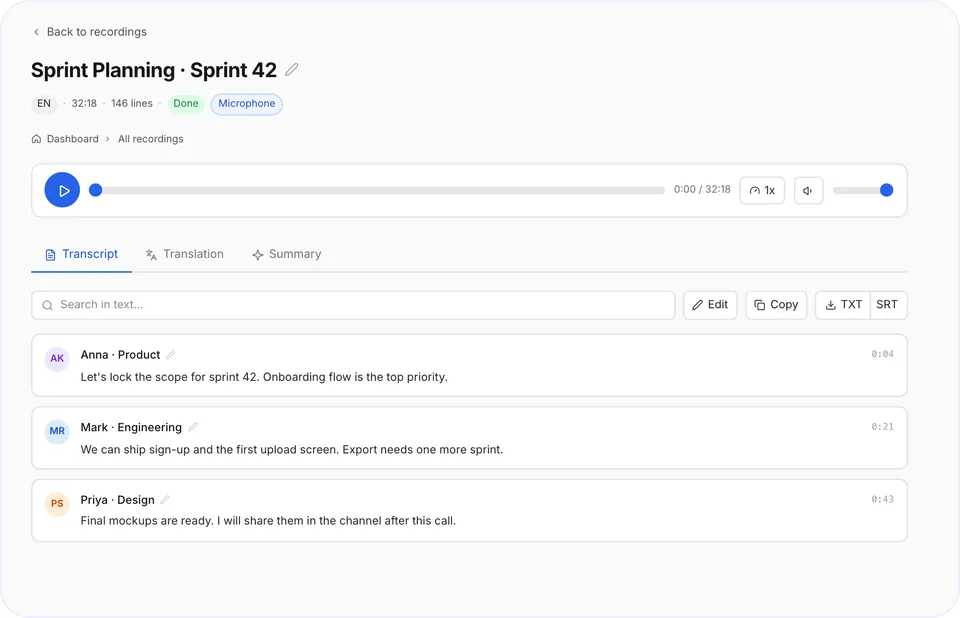Click the 0:00 / 32:18 time display

702,190
